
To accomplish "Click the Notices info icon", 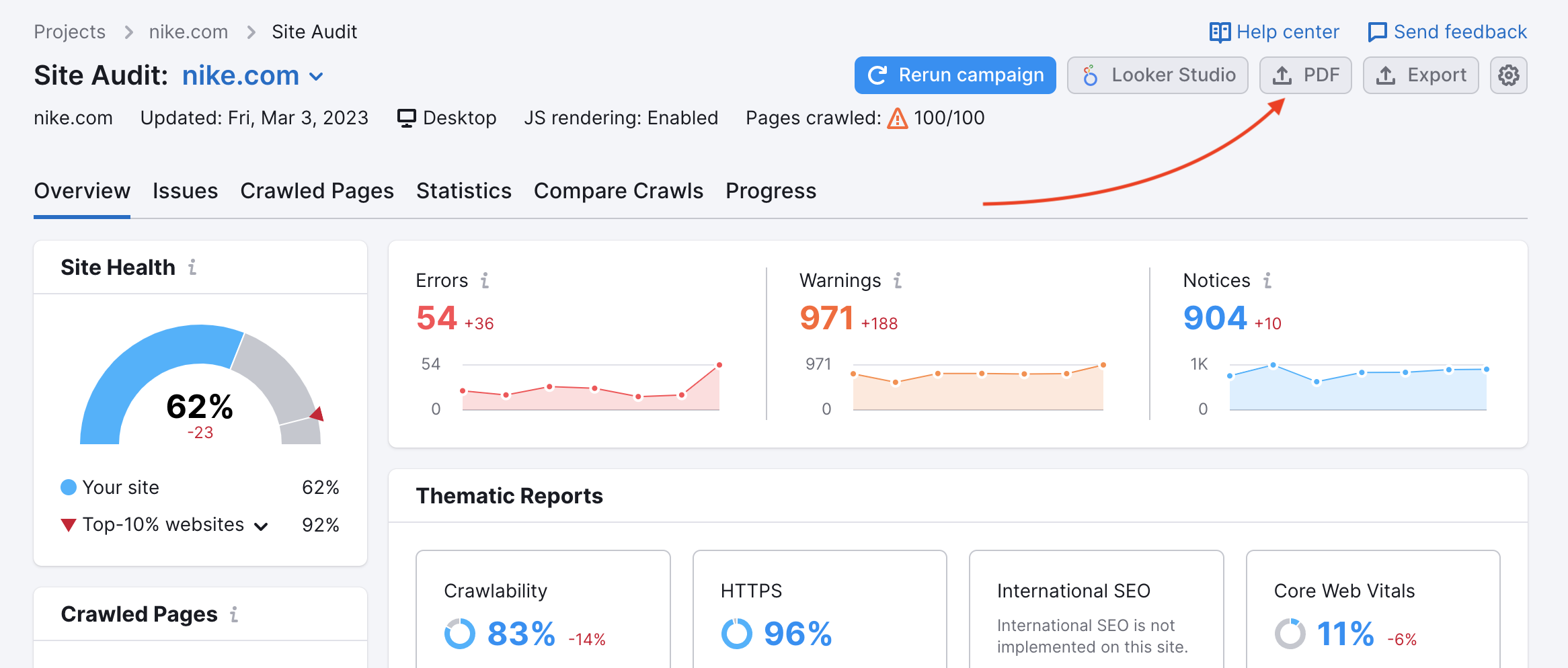I will [1267, 280].
